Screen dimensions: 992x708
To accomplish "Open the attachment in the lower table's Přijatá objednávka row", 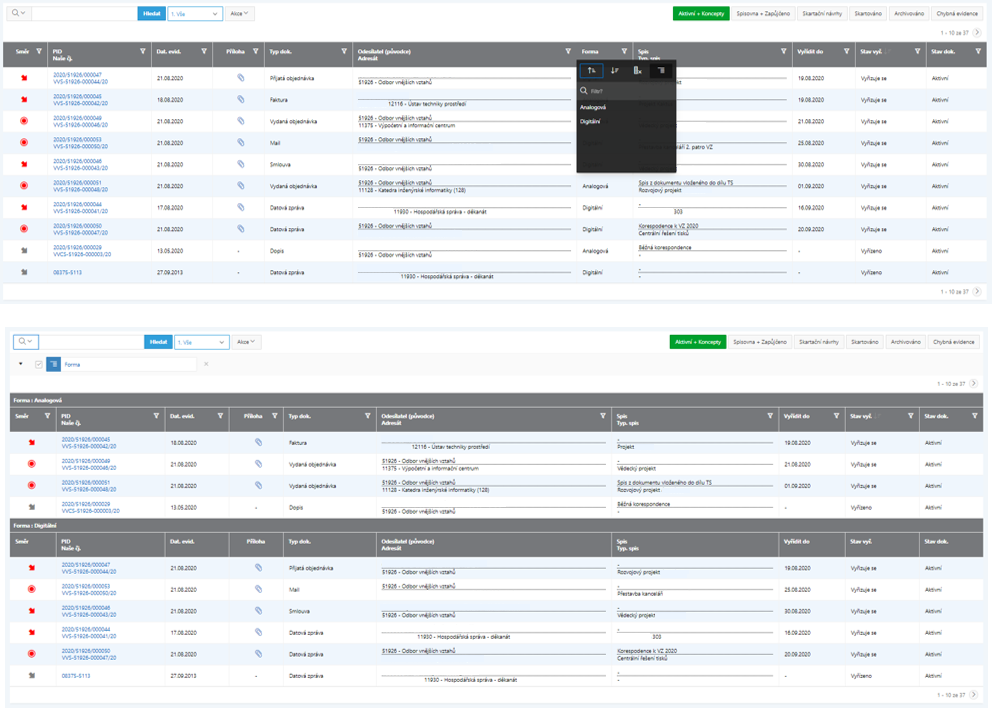I will [x=258, y=568].
